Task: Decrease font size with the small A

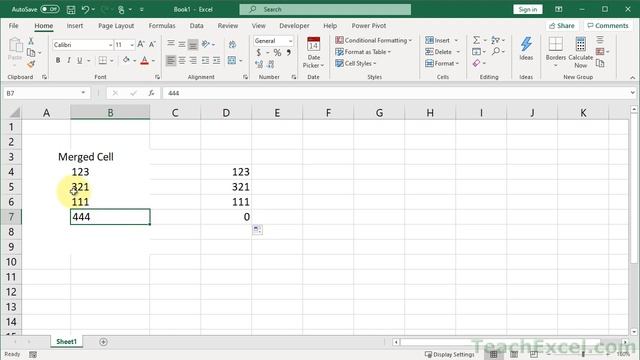Action: click(x=152, y=44)
